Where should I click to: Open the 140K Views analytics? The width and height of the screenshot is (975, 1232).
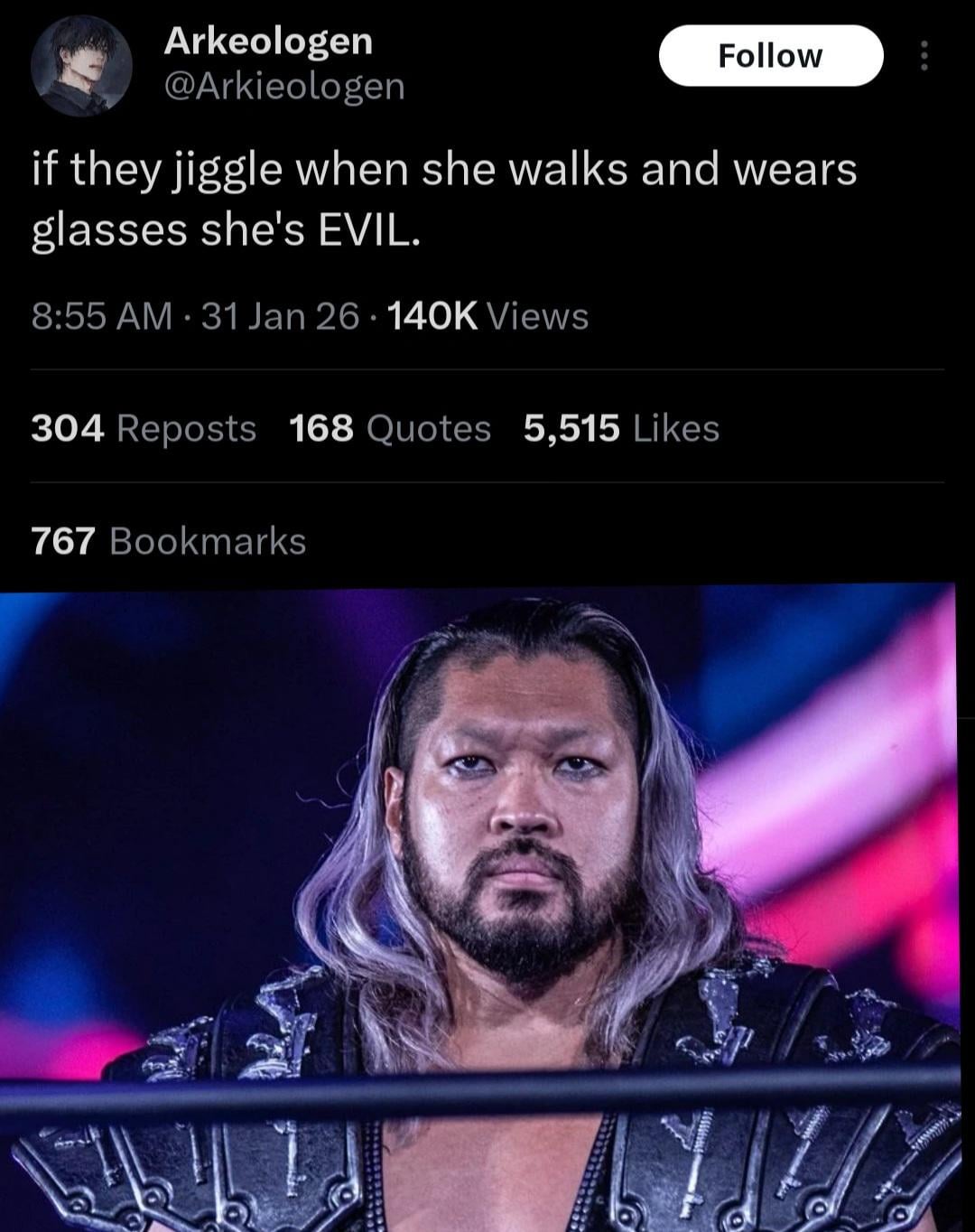point(487,316)
